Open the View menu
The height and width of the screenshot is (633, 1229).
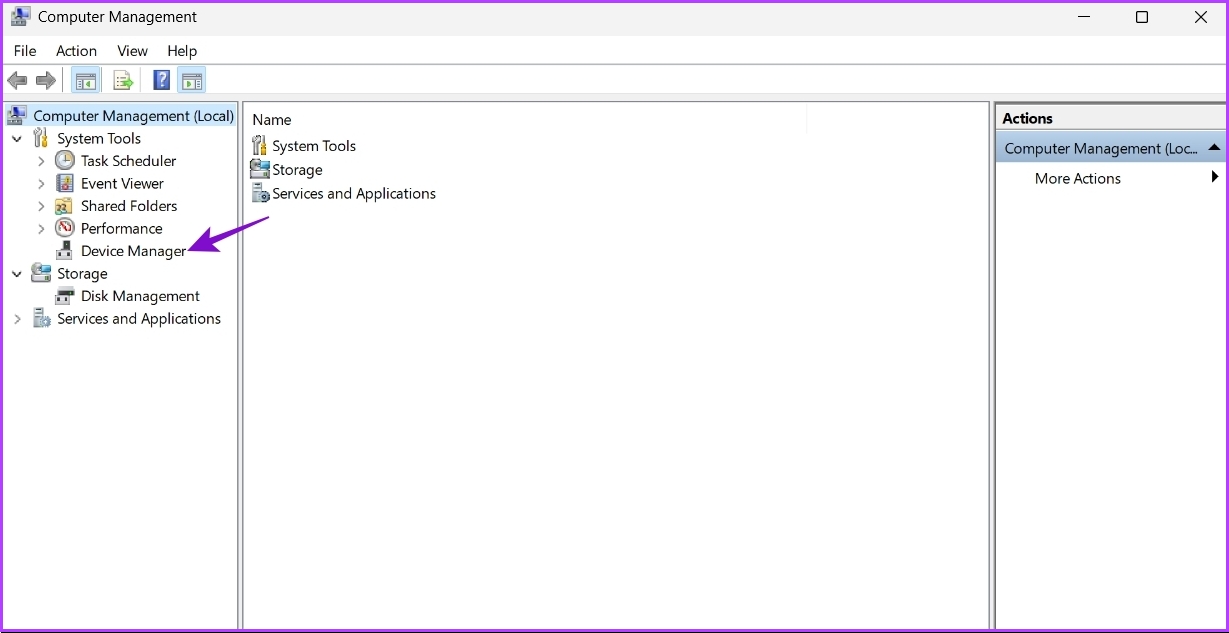coord(132,51)
